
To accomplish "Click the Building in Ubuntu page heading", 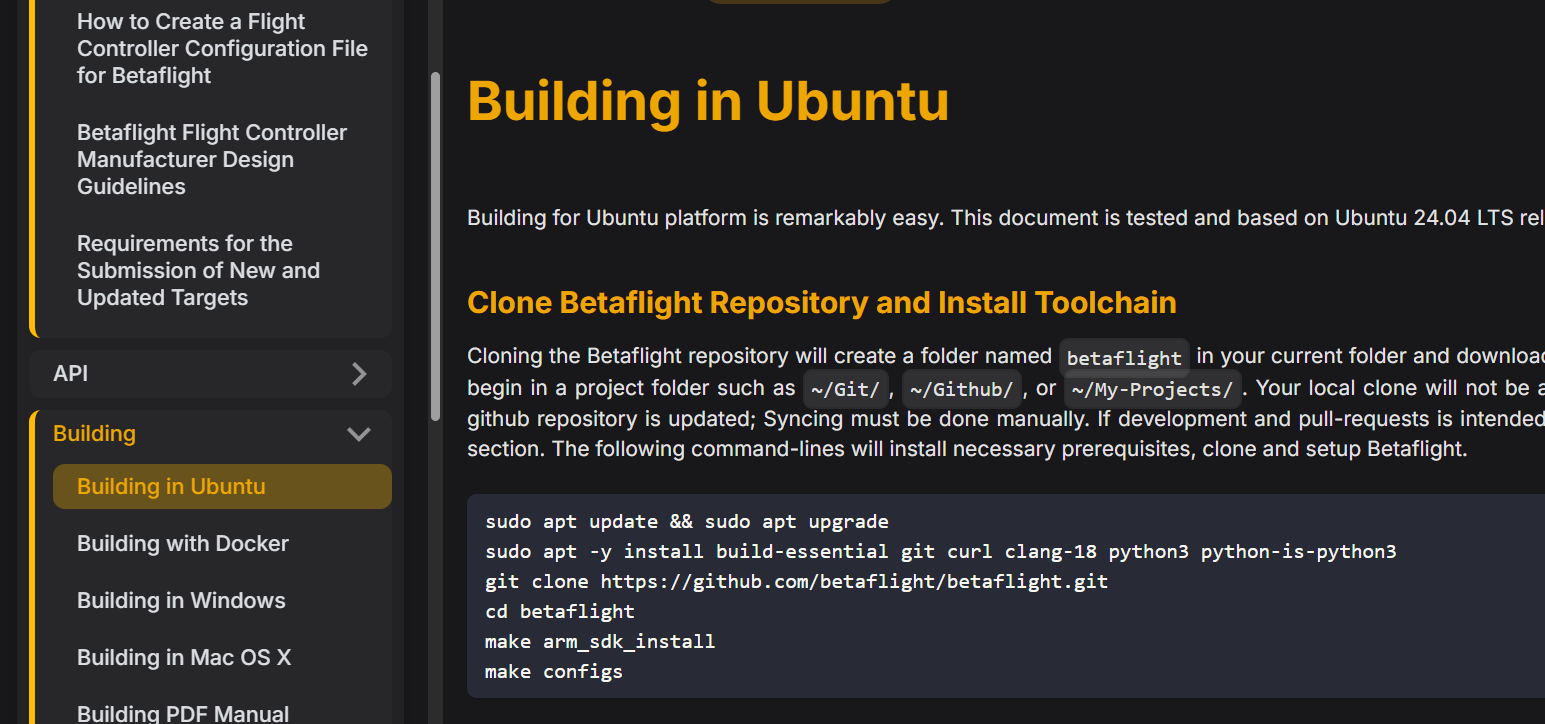I will [x=708, y=101].
